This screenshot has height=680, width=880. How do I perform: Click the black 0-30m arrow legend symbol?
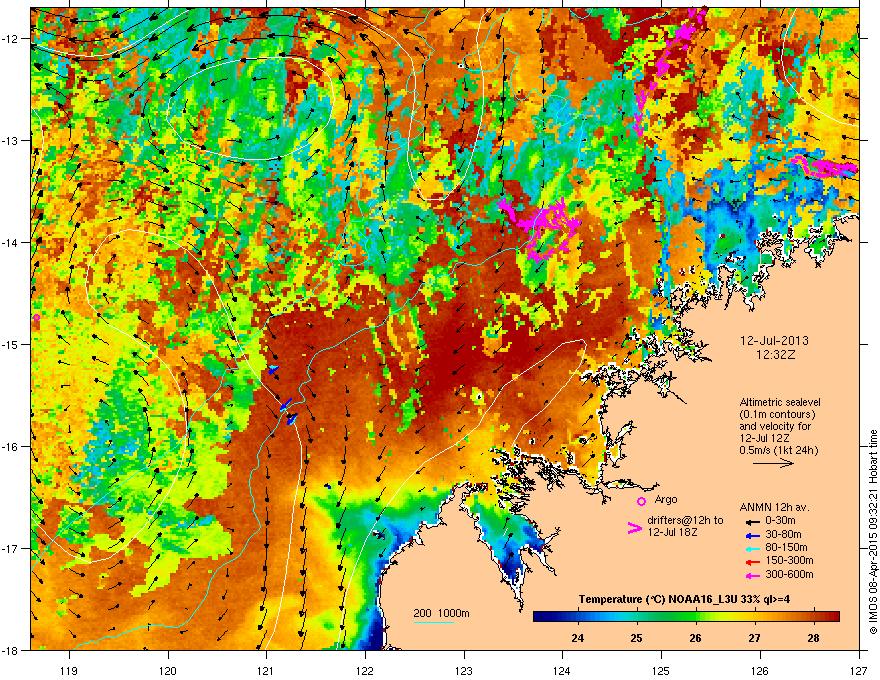click(x=751, y=521)
